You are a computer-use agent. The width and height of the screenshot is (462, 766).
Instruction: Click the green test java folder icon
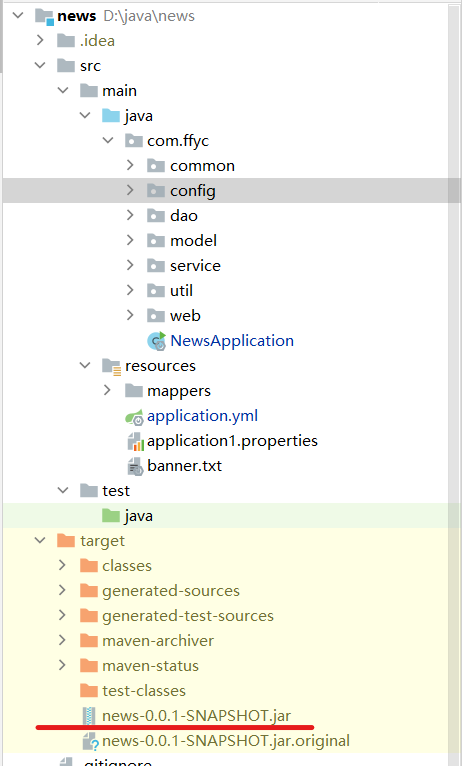(x=111, y=516)
